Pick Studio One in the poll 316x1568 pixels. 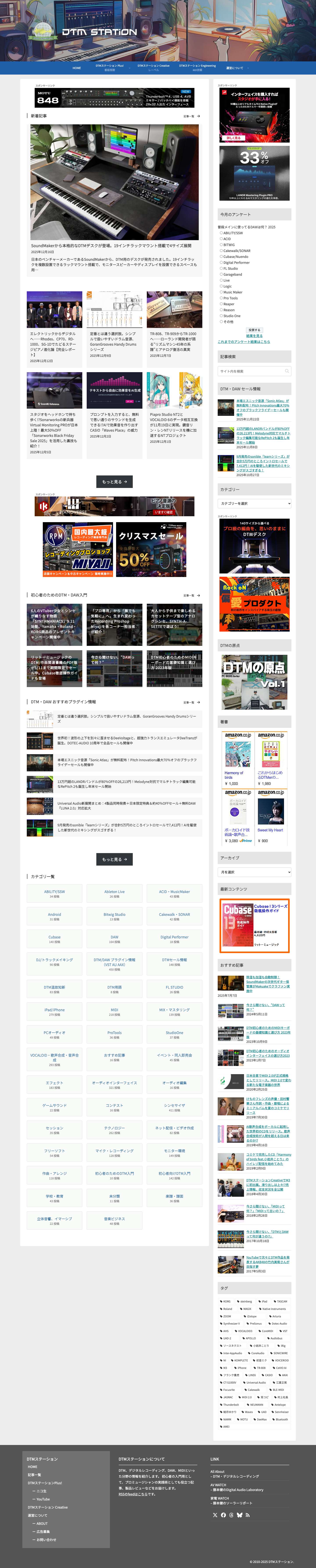point(221,316)
